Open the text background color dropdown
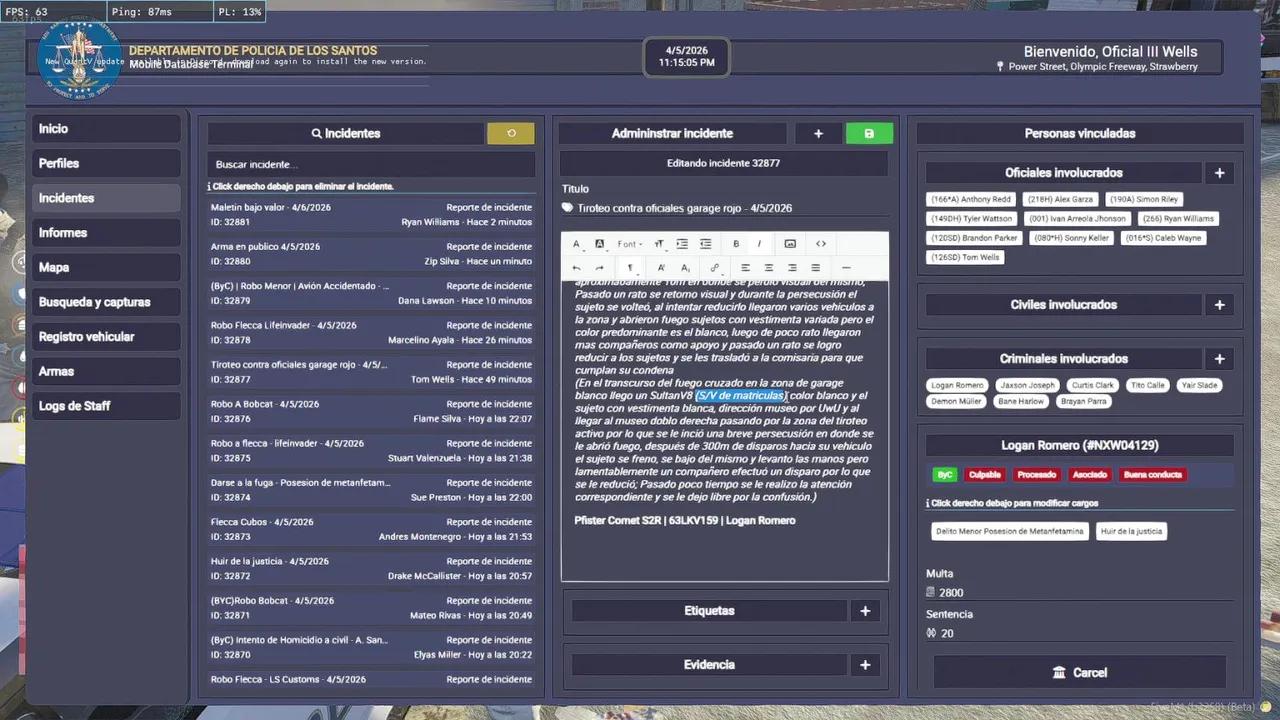Image resolution: width=1280 pixels, height=720 pixels. (600, 244)
